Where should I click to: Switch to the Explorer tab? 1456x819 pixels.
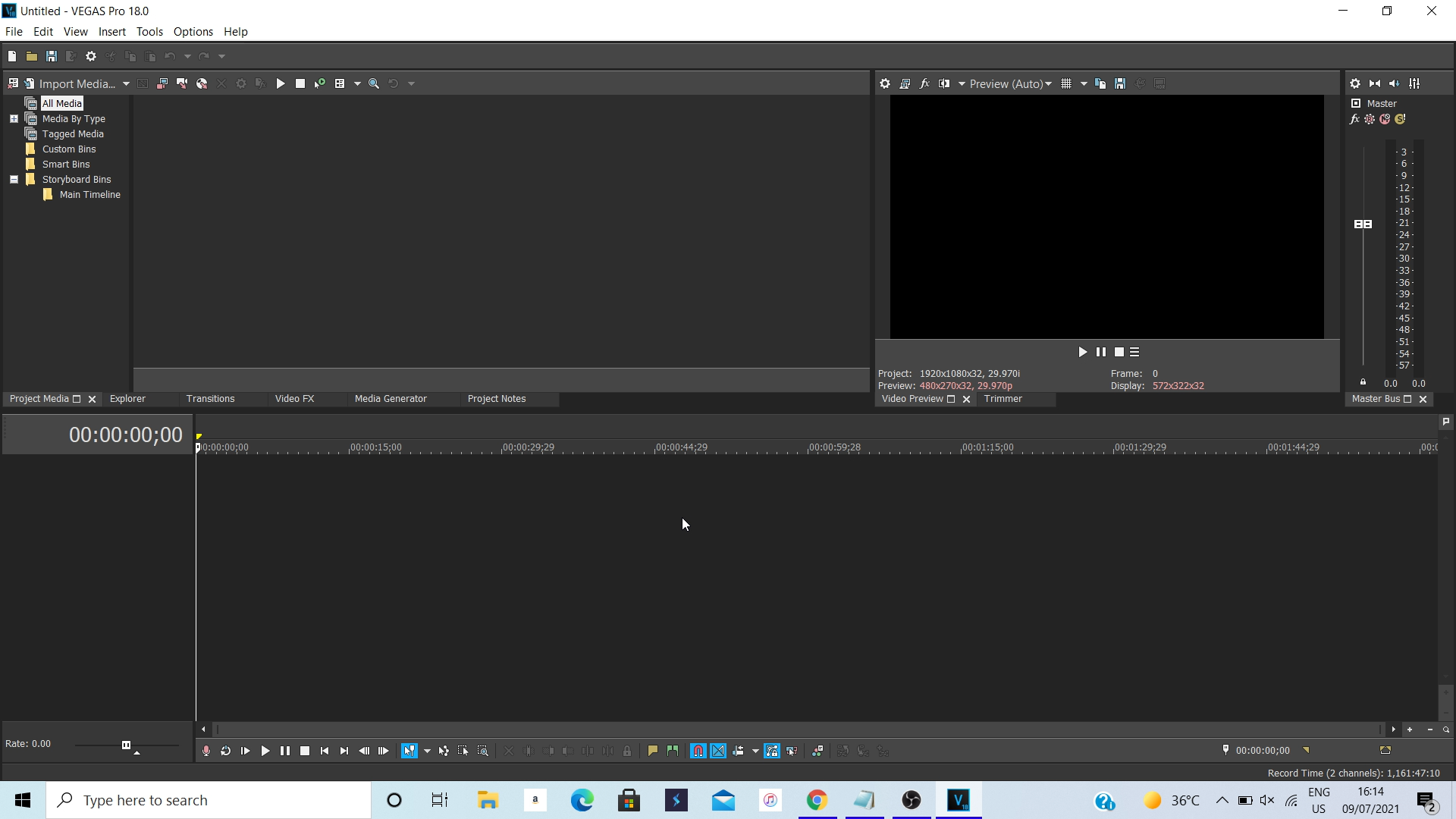[127, 399]
